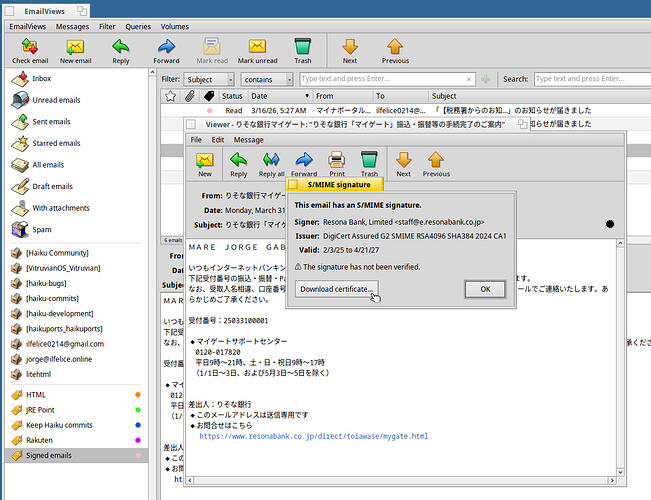Screen dimensions: 651x500
Task: Click Reply in Viewer window toolbar
Action: pyautogui.click(x=238, y=164)
